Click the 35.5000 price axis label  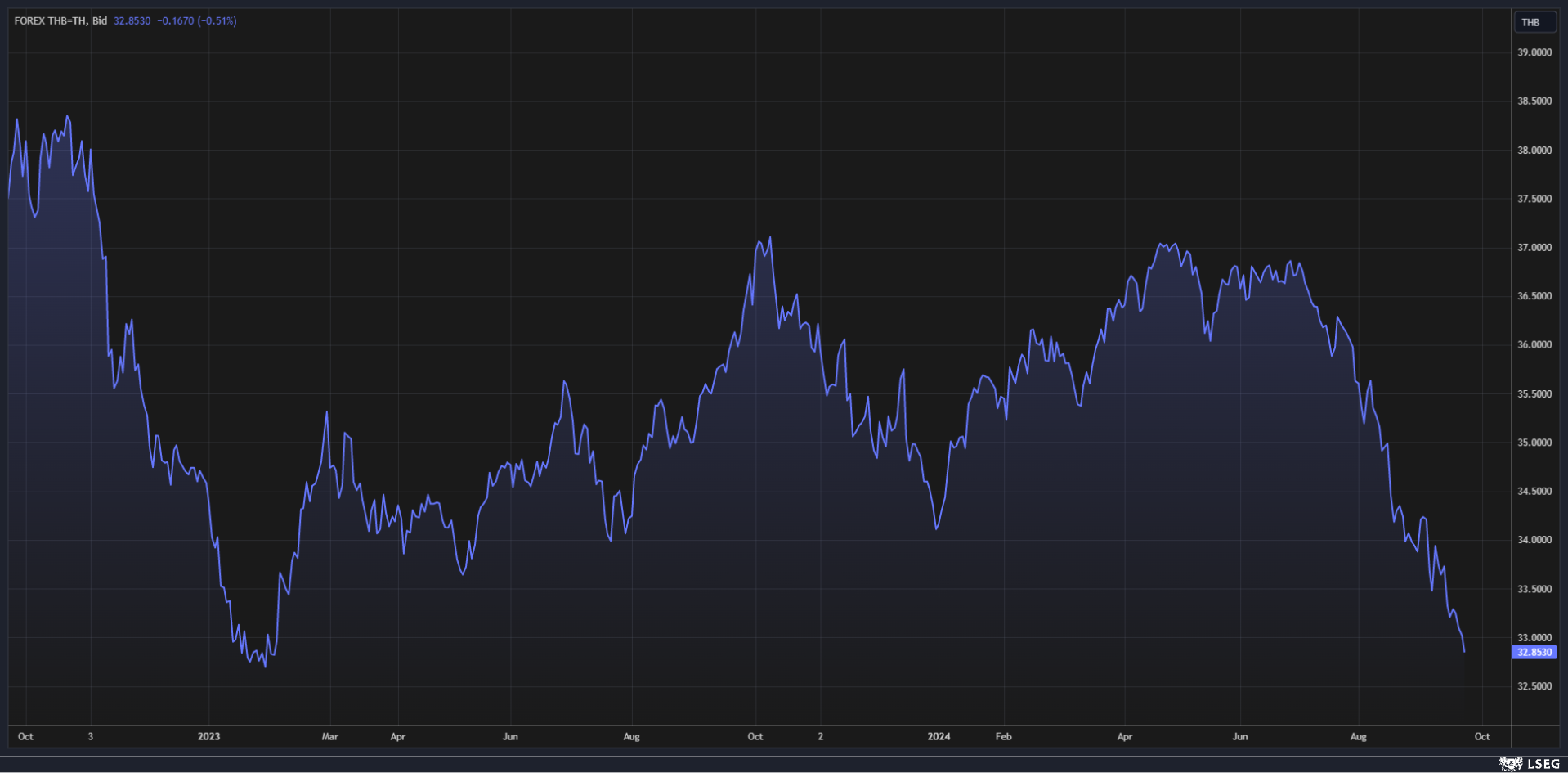coord(1534,394)
